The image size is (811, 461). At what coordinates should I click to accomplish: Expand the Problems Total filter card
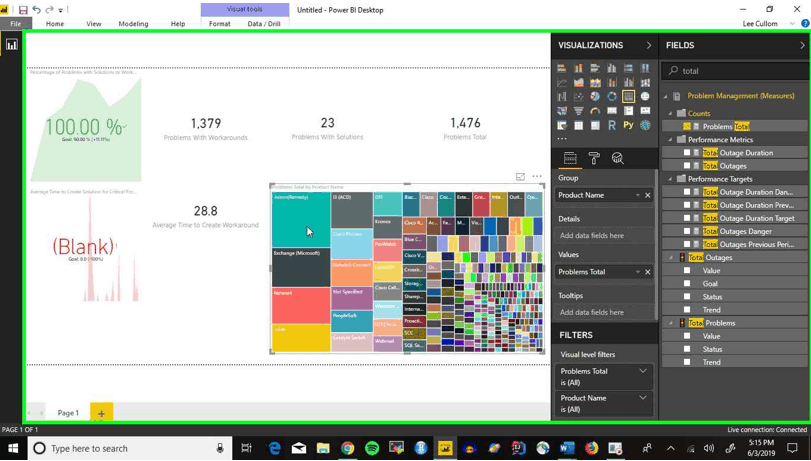click(x=643, y=371)
